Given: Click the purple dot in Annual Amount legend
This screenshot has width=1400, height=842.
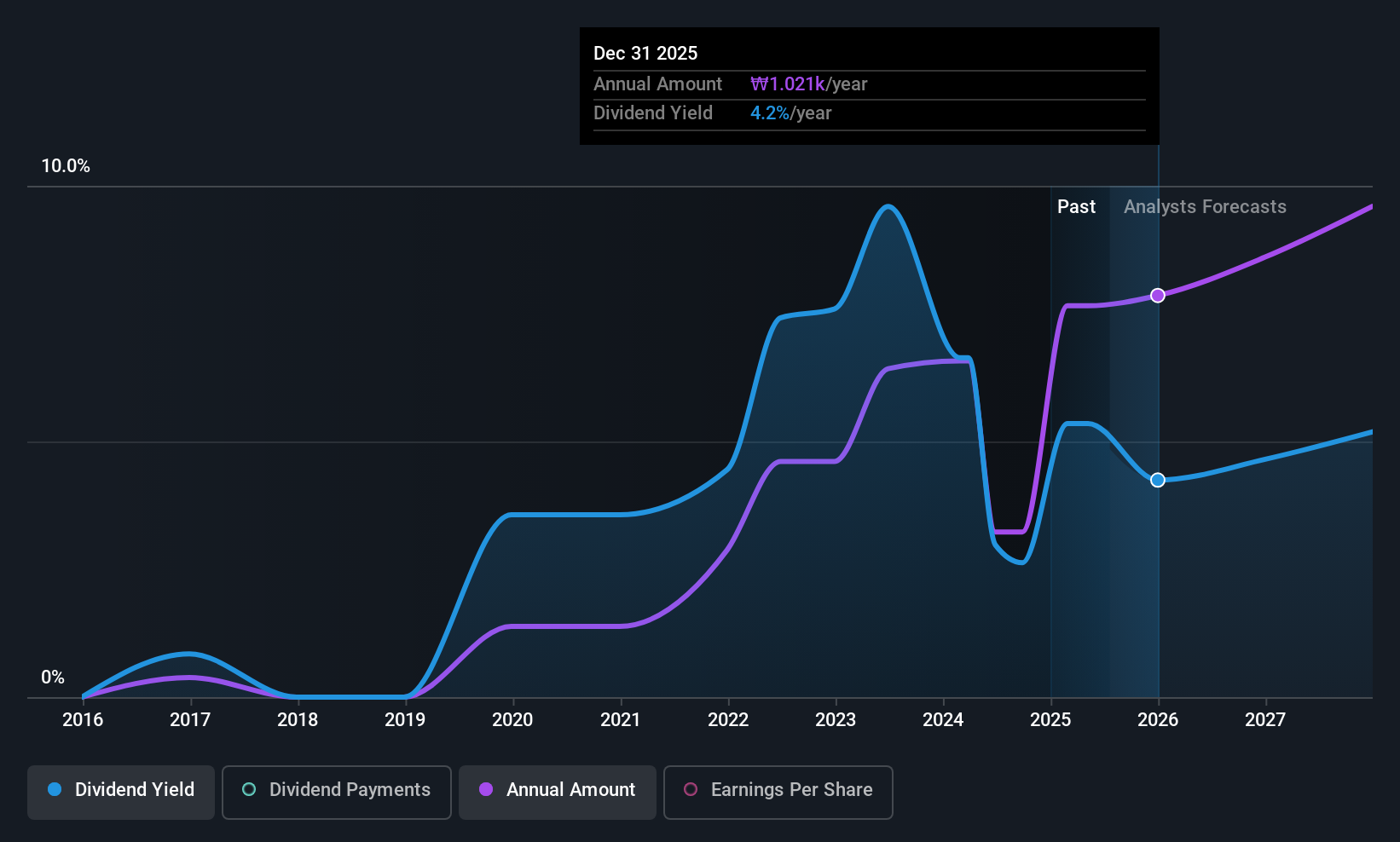Looking at the screenshot, I should pos(486,789).
